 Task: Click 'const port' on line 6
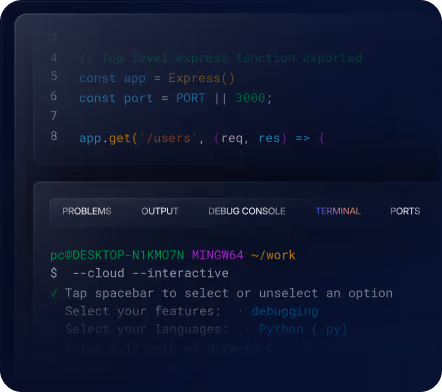[116, 98]
